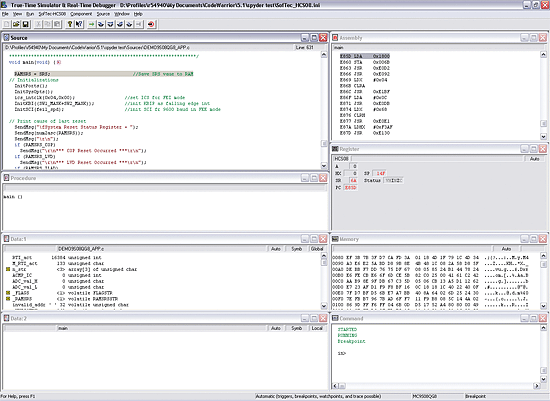The width and height of the screenshot is (550, 401).
Task: Click the Auto button in Register window
Action: pyautogui.click(x=535, y=159)
